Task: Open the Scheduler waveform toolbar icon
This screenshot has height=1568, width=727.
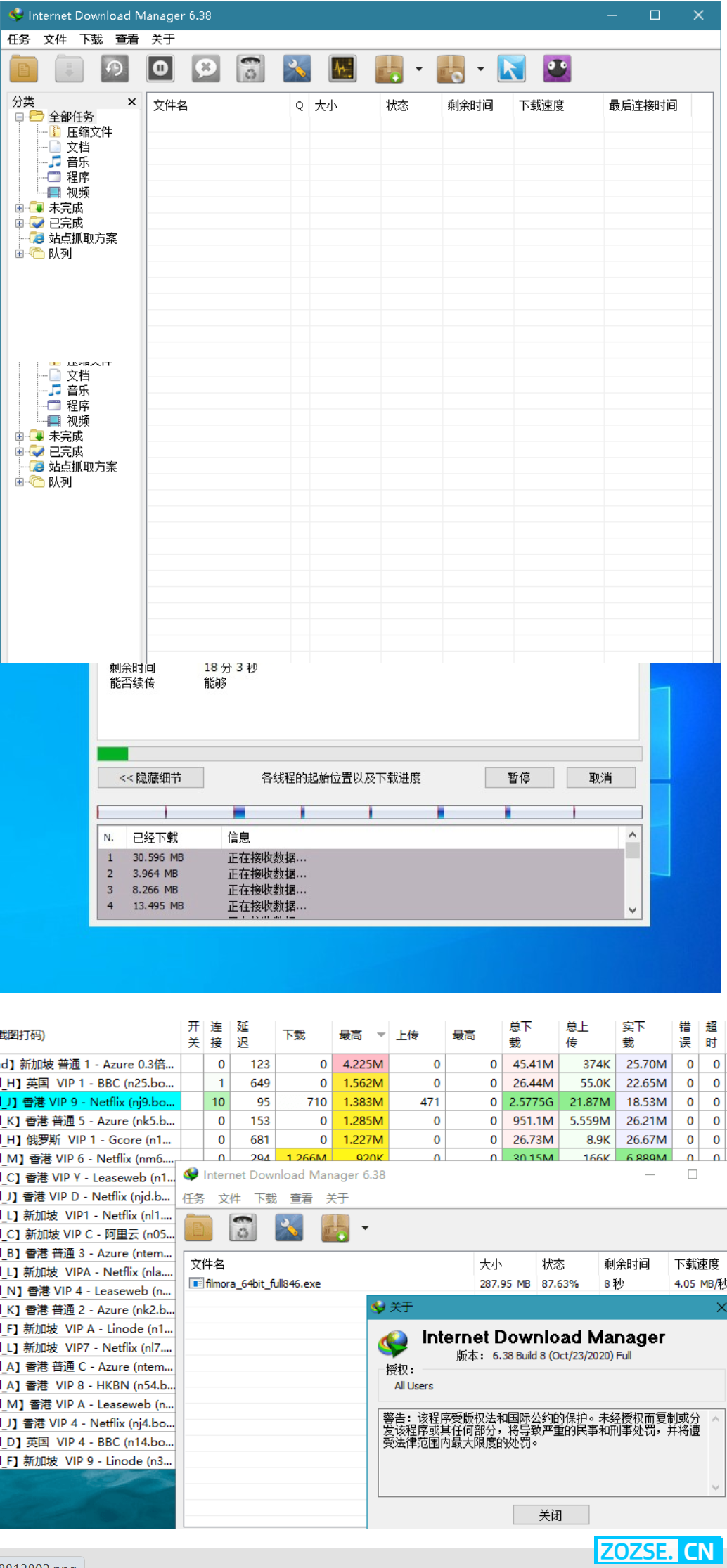Action: pos(342,69)
